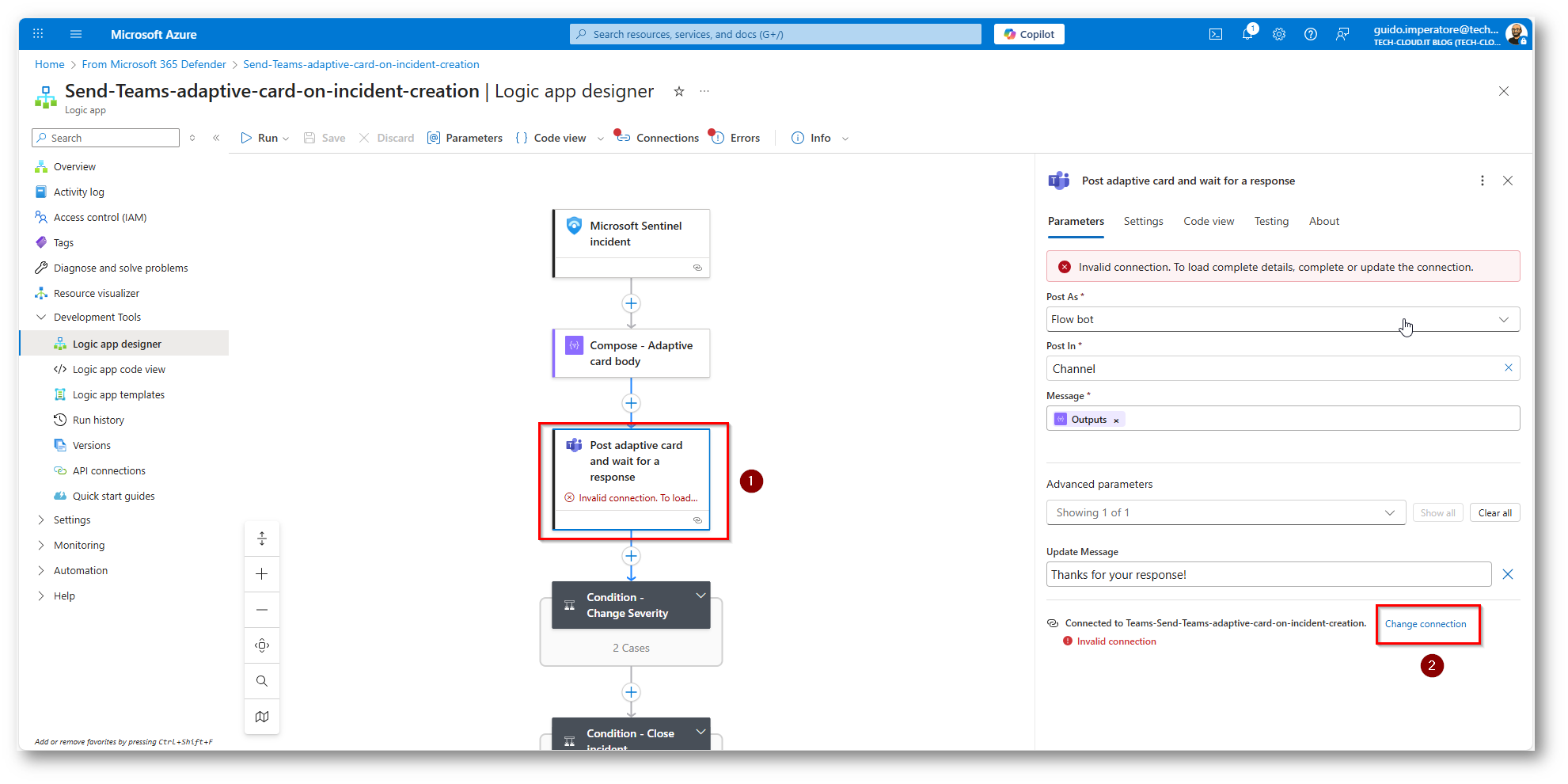Expand the Settings section in sidebar
This screenshot has width=1568, height=784.
[x=41, y=519]
